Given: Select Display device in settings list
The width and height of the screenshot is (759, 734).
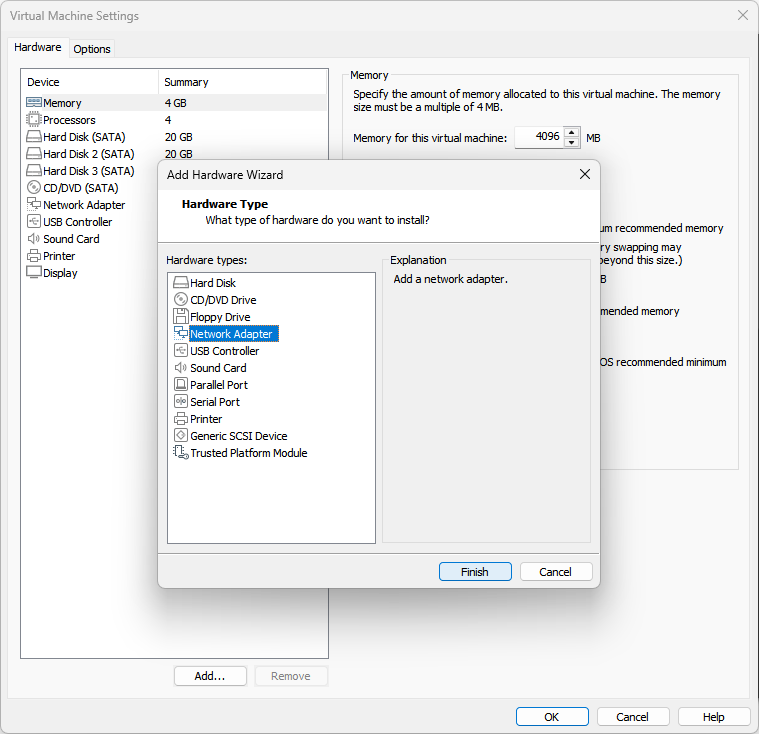Looking at the screenshot, I should pyautogui.click(x=60, y=273).
